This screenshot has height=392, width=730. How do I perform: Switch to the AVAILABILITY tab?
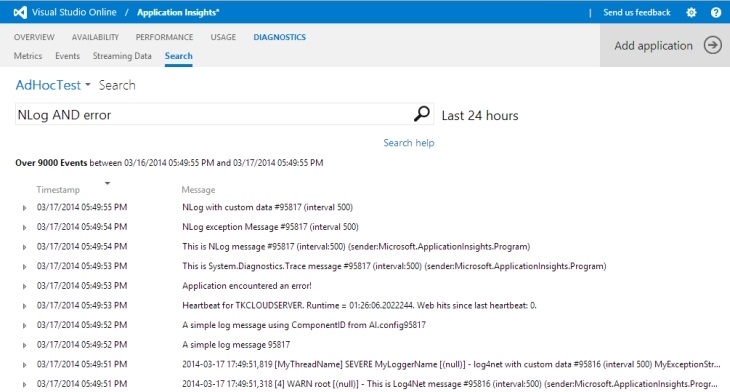pos(95,37)
